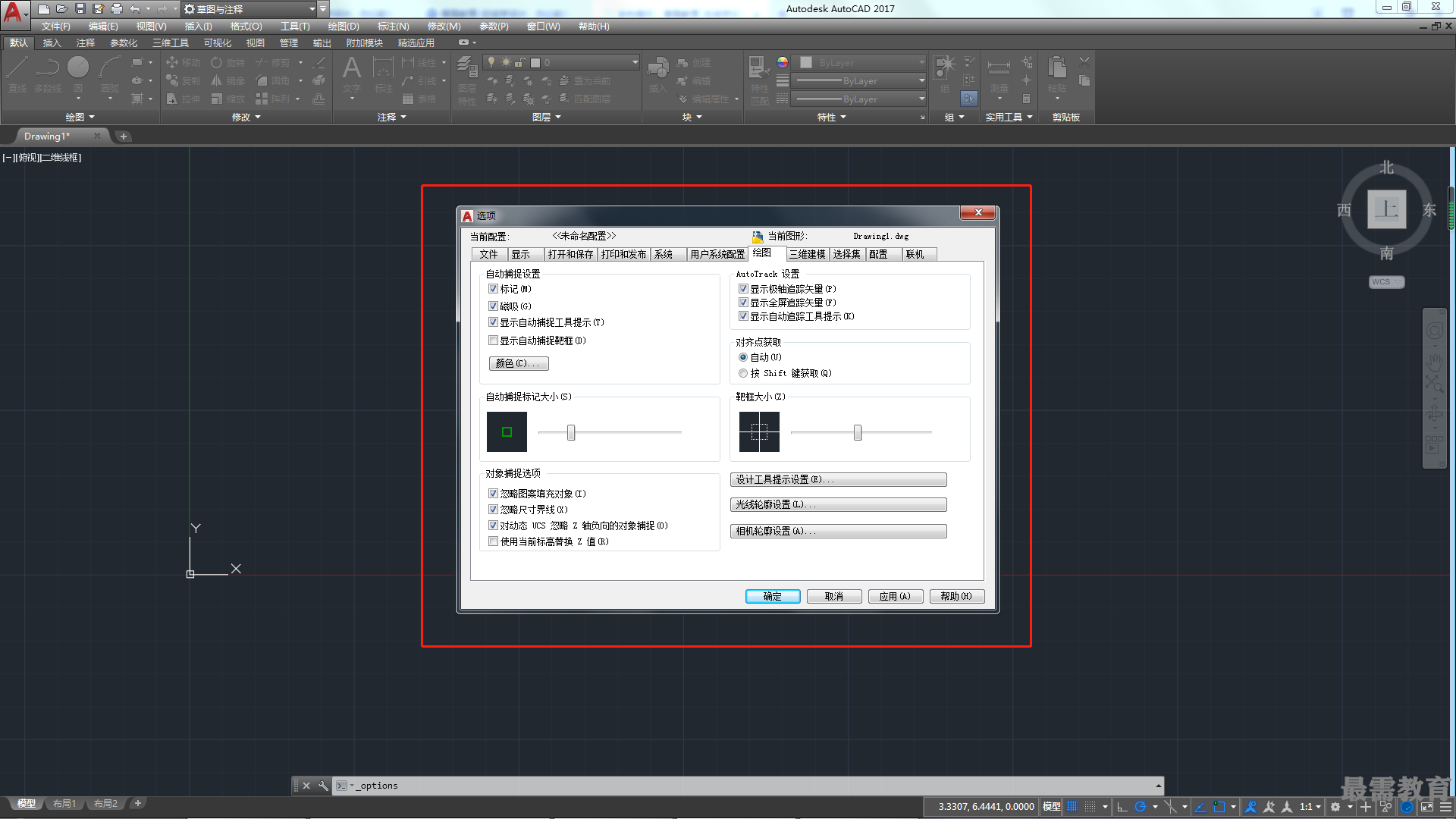The height and width of the screenshot is (819, 1456).
Task: Click the Measure (测量) tool icon
Action: tap(999, 74)
